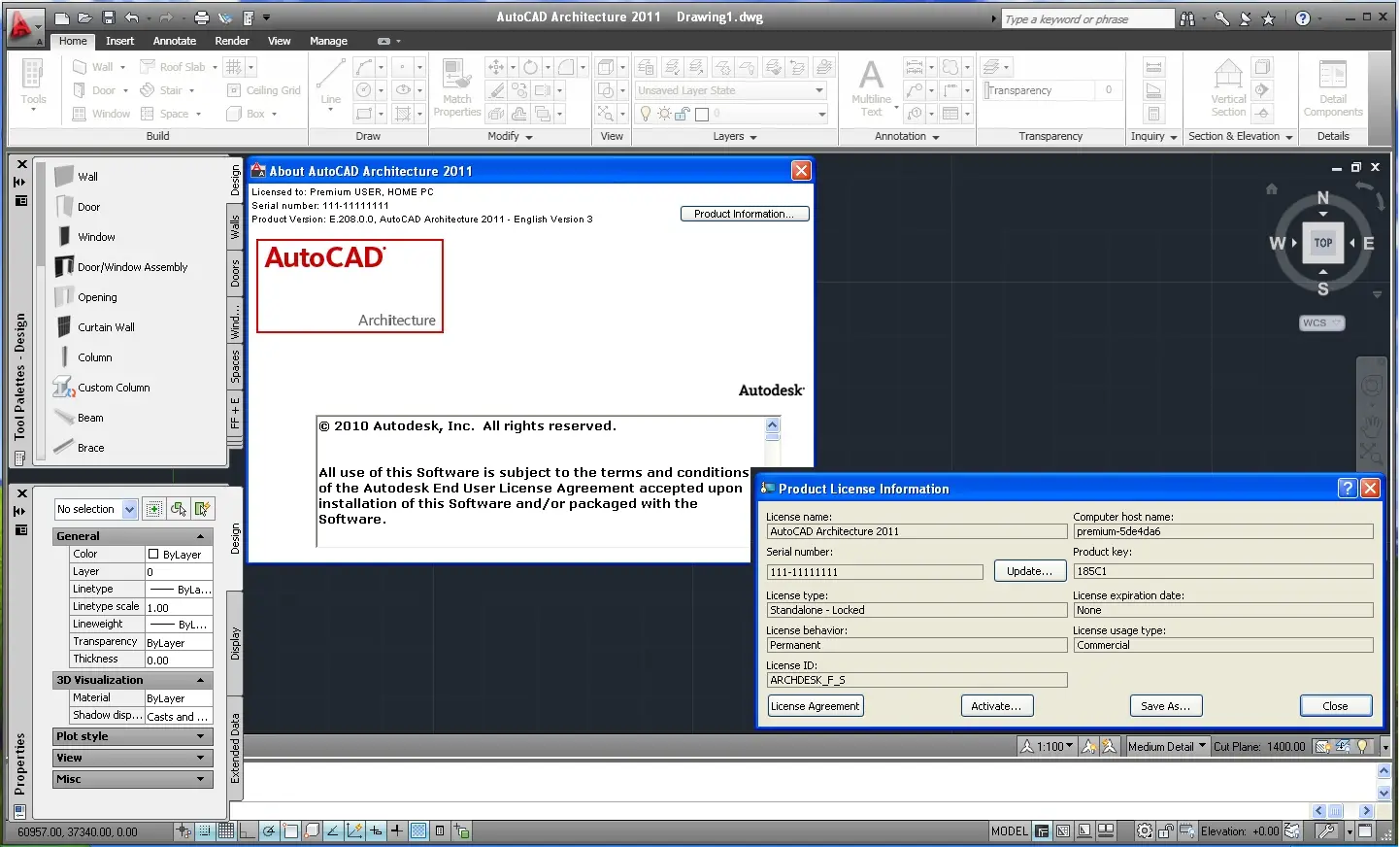1400x847 pixels.
Task: Click the Help question mark icon in title bar
Action: pyautogui.click(x=1303, y=18)
